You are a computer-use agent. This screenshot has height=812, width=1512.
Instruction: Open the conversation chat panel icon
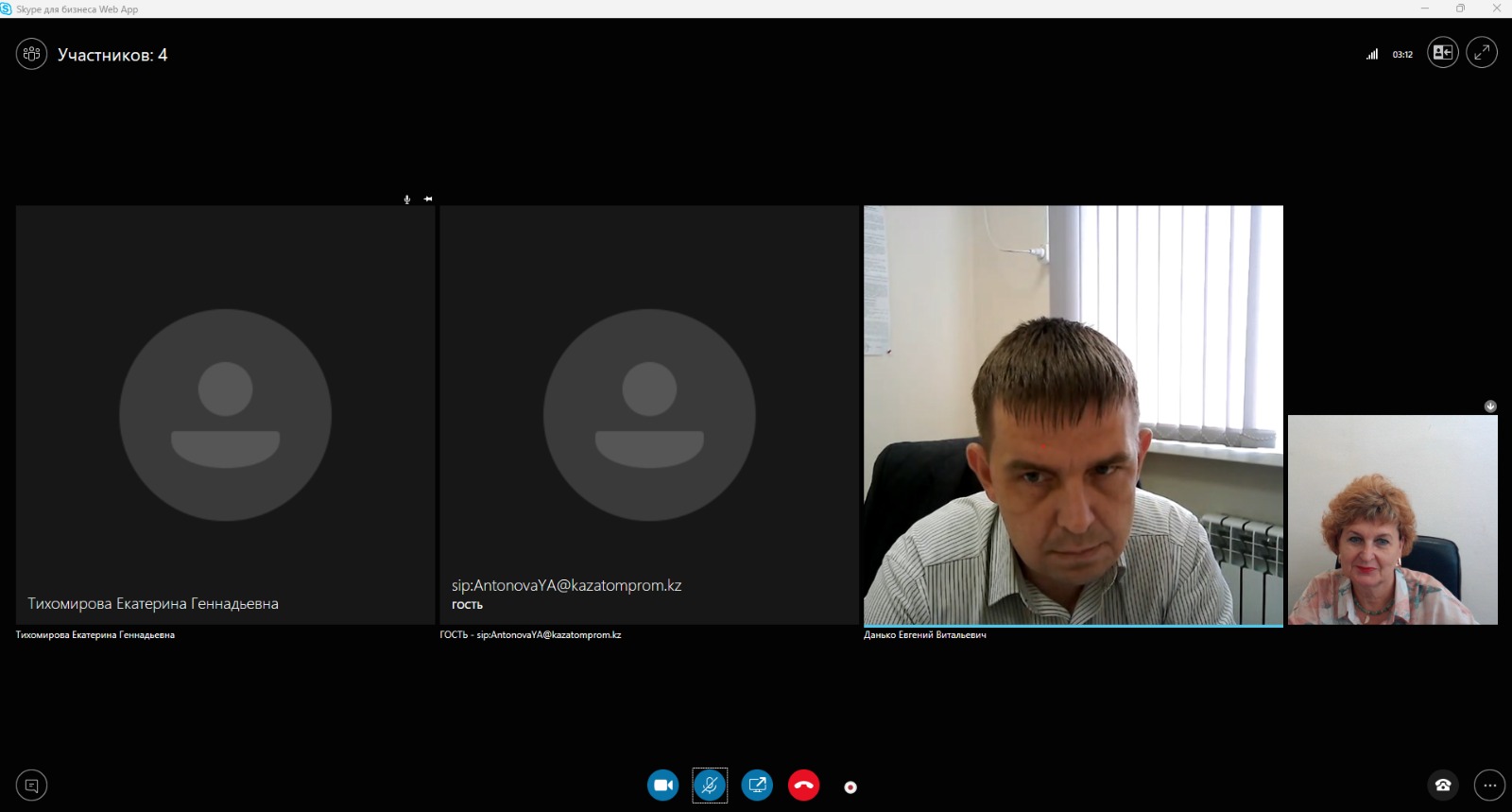(31, 786)
